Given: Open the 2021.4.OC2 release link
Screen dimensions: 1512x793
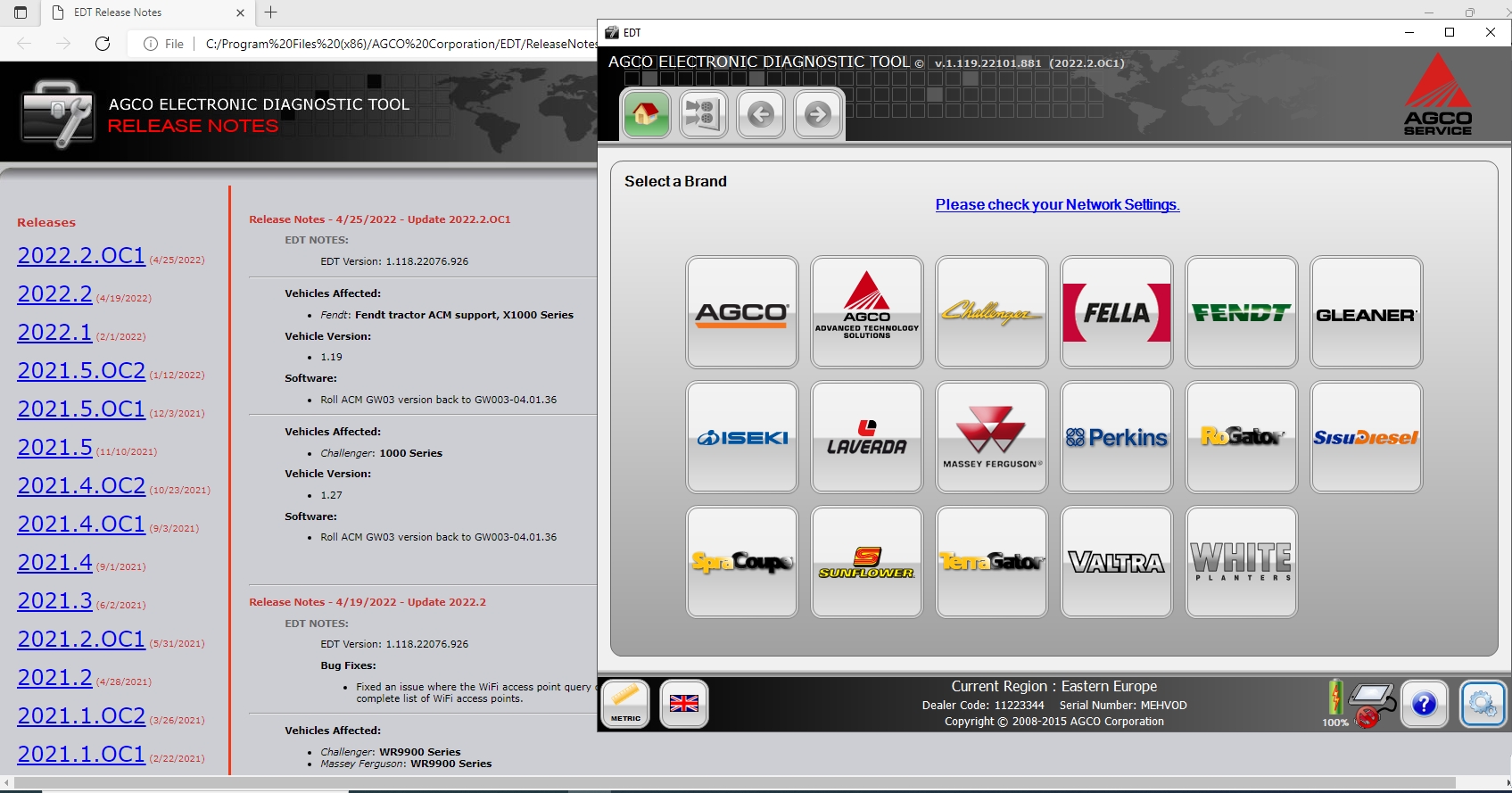Looking at the screenshot, I should [81, 485].
